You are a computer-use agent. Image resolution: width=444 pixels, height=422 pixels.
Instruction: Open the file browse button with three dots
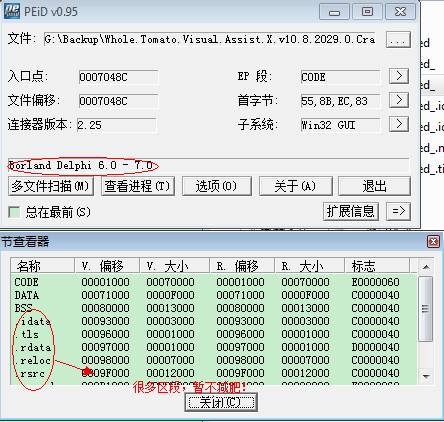pos(398,40)
